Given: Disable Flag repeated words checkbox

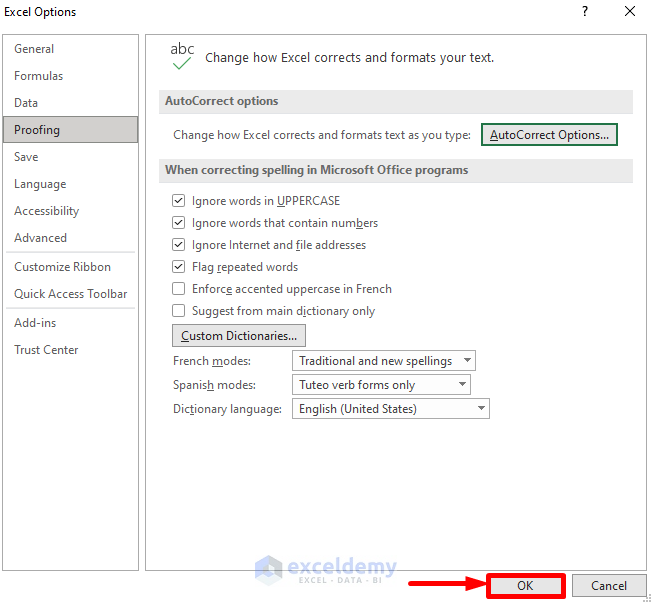Looking at the screenshot, I should pos(178,266).
